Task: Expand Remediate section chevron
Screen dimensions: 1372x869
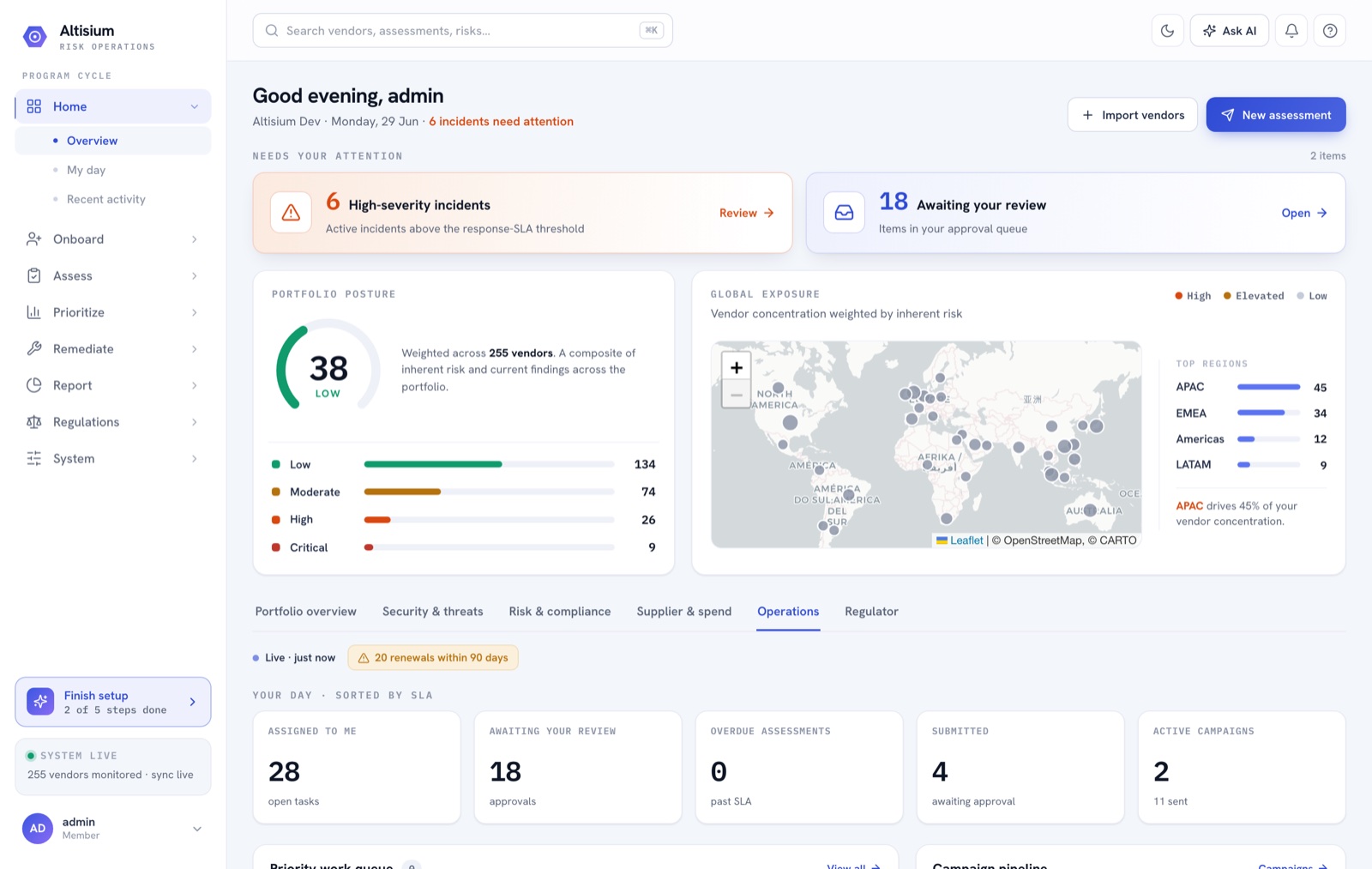Action: click(195, 349)
